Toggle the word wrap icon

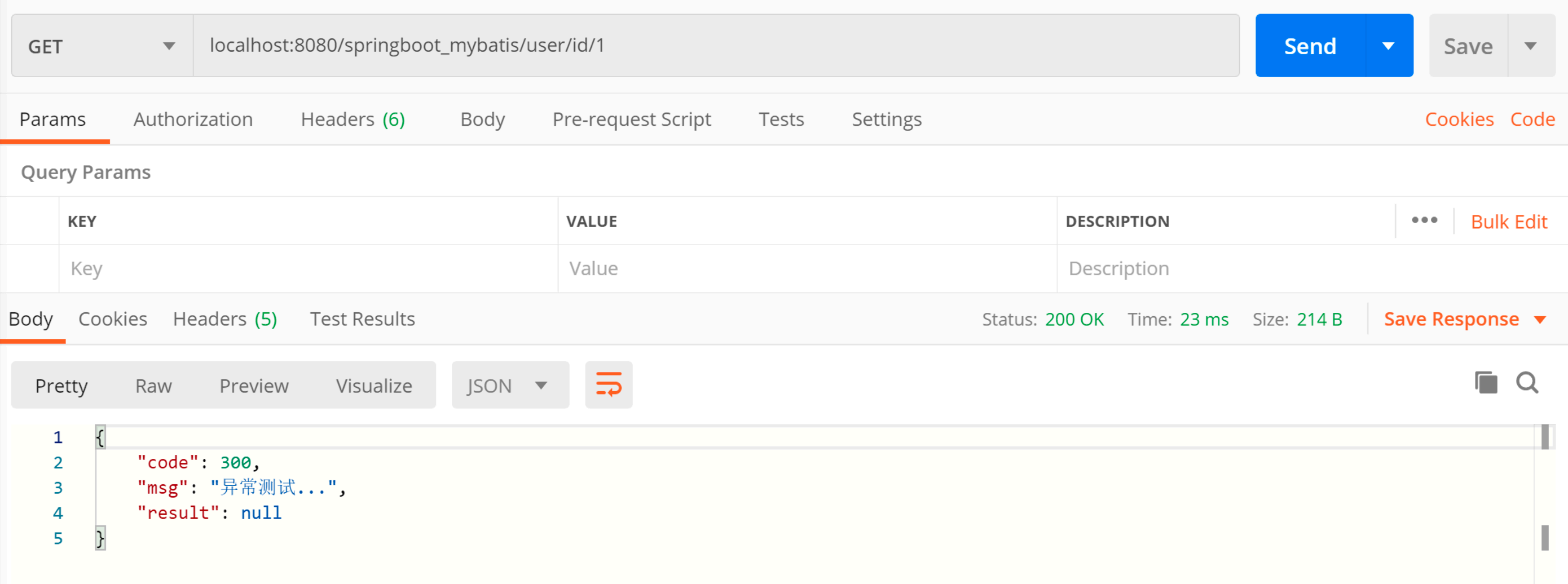coord(608,385)
